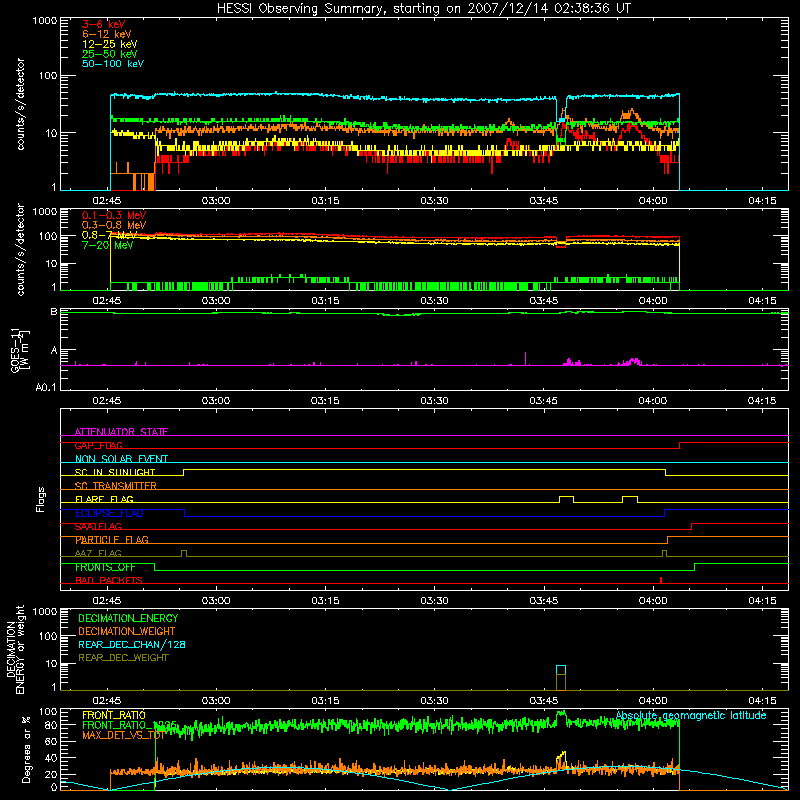
Task: Click the magenta GOES spike before 03:45
Action: [x=526, y=358]
